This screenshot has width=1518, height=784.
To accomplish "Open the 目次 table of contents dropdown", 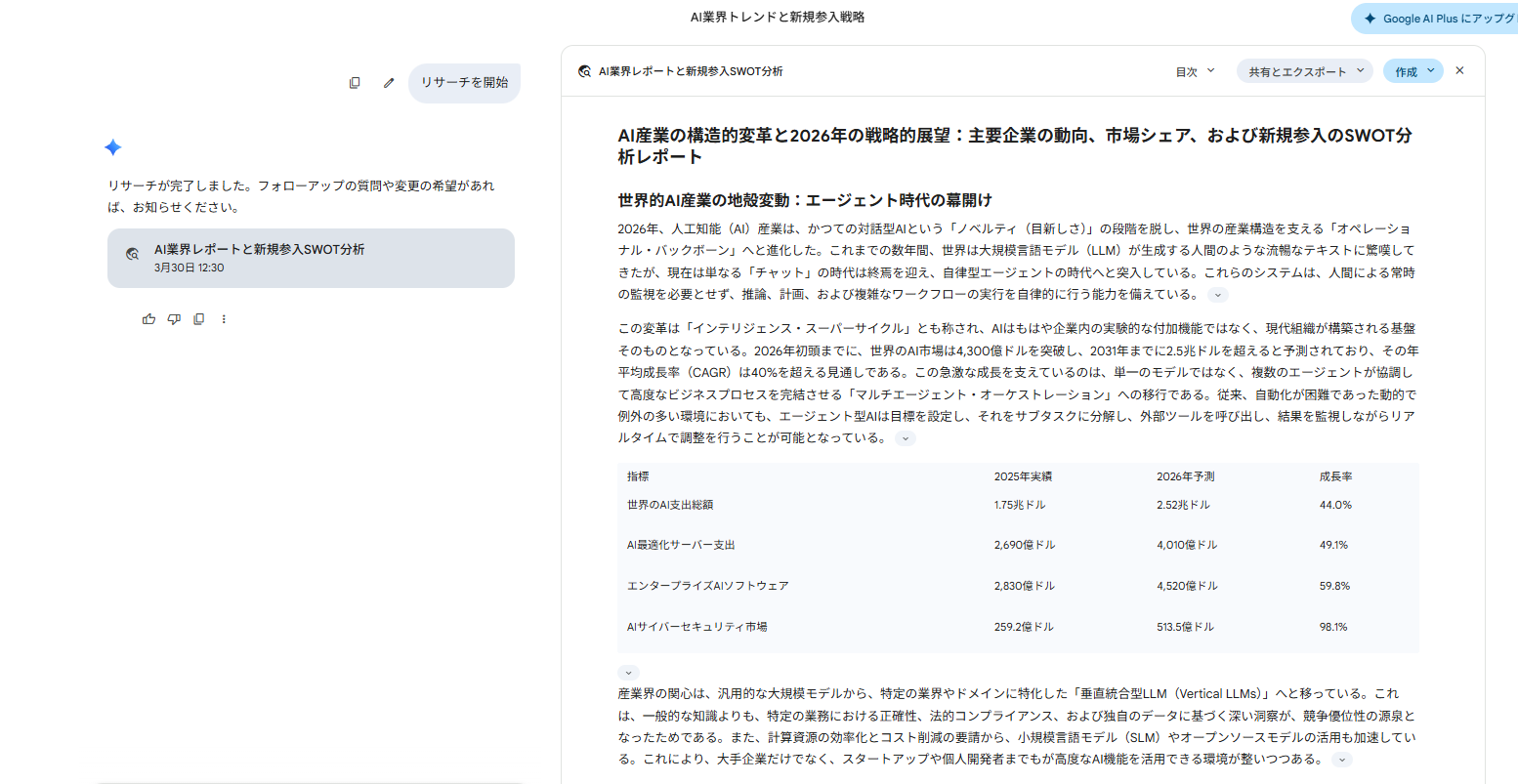I will click(x=1195, y=71).
